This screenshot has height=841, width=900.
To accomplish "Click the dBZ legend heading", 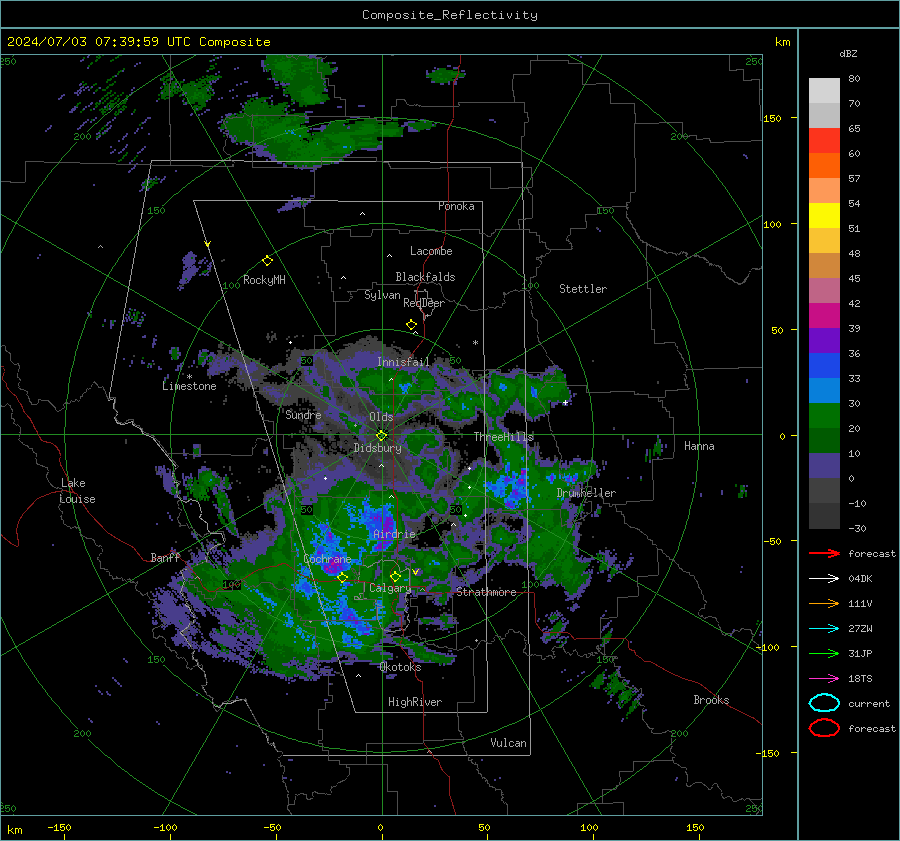I will (x=848, y=53).
